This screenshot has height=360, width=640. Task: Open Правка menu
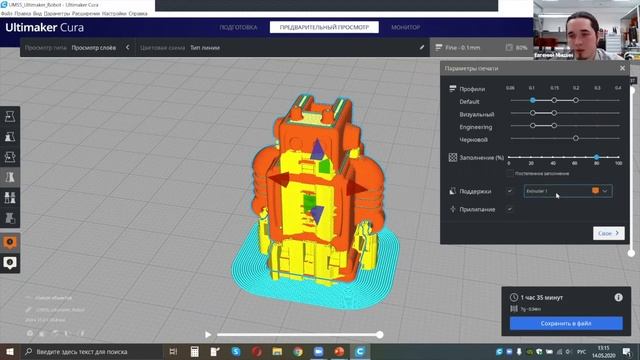[23, 13]
